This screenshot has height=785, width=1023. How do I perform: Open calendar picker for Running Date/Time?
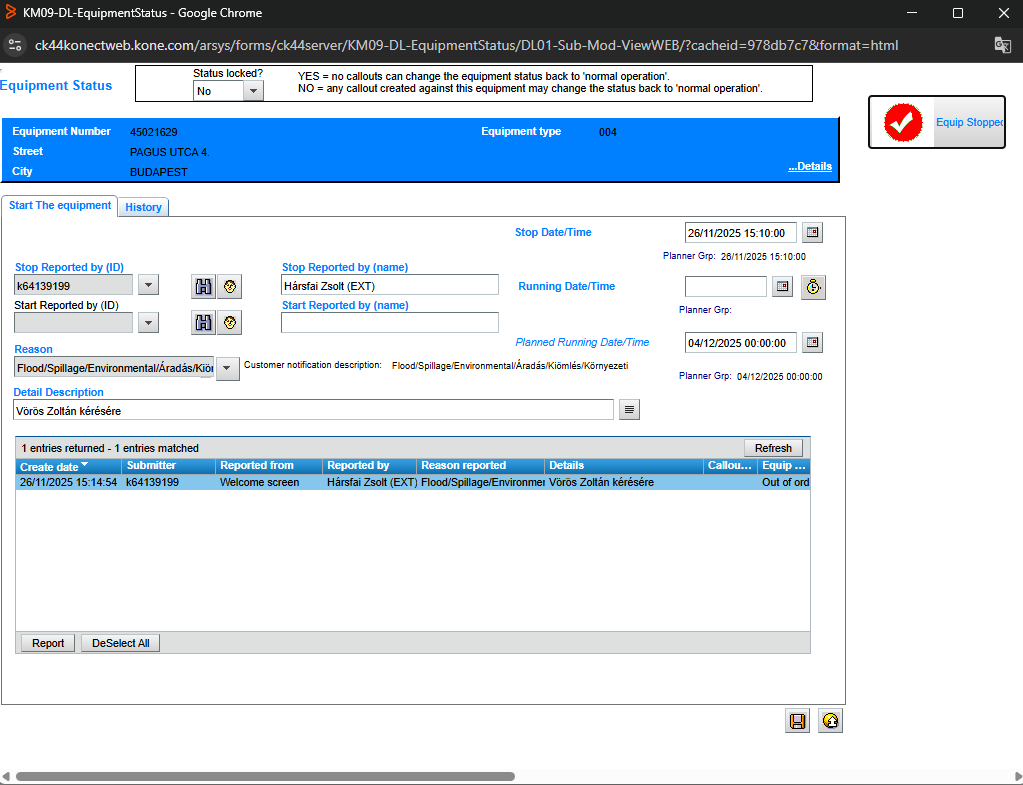click(x=783, y=287)
